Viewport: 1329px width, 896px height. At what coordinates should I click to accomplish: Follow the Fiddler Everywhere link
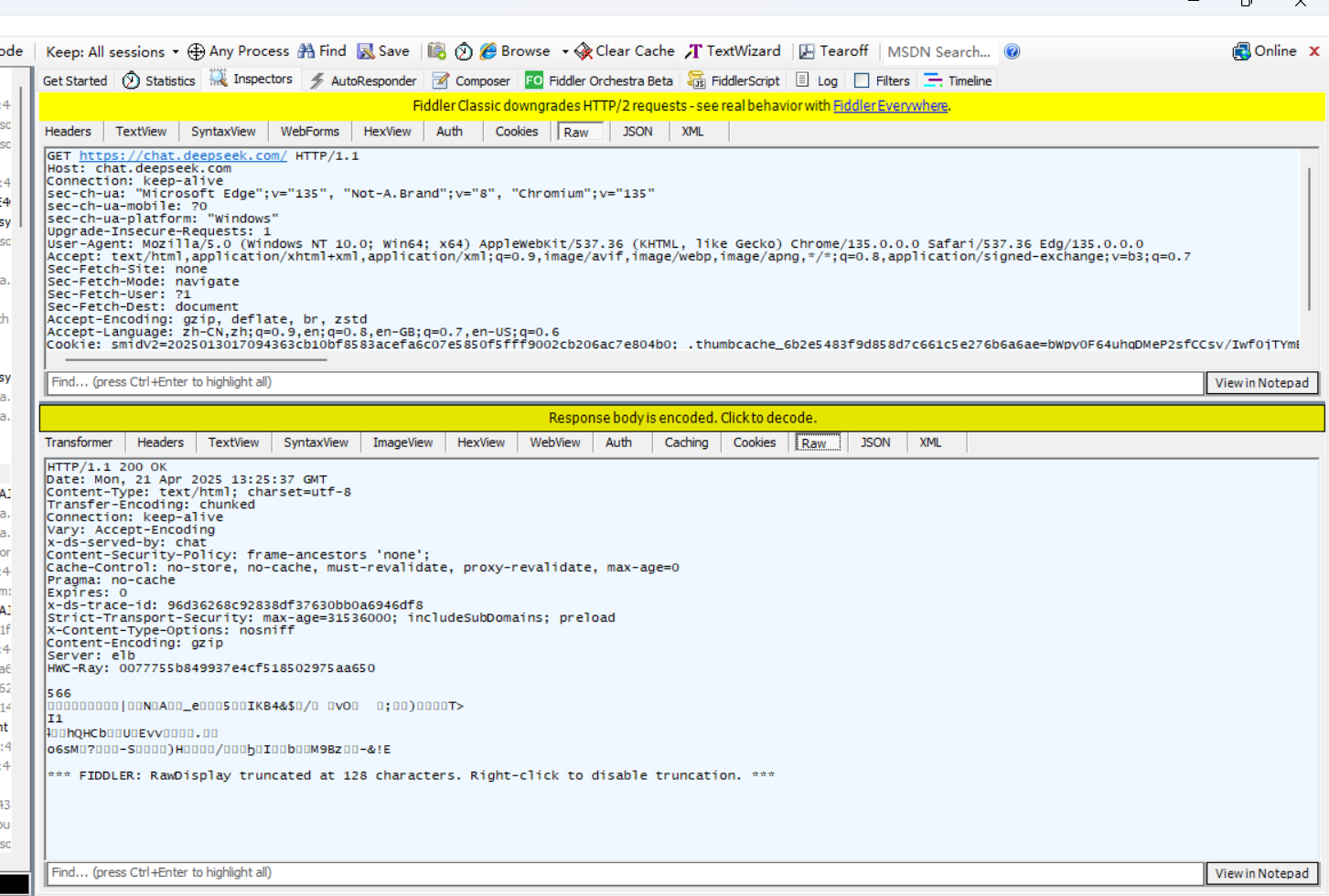point(890,106)
